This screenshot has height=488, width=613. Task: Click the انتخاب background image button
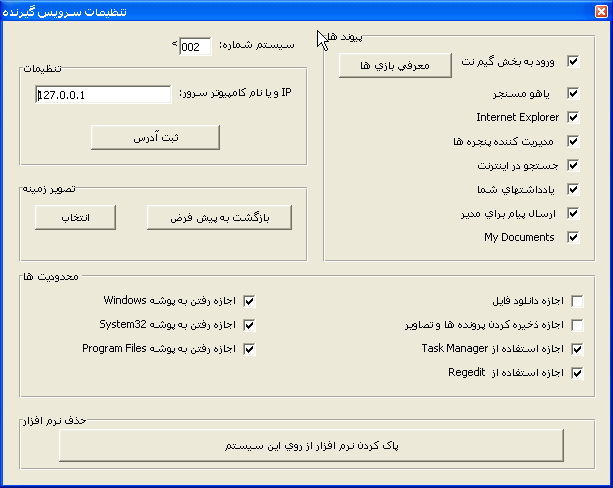coord(75,217)
